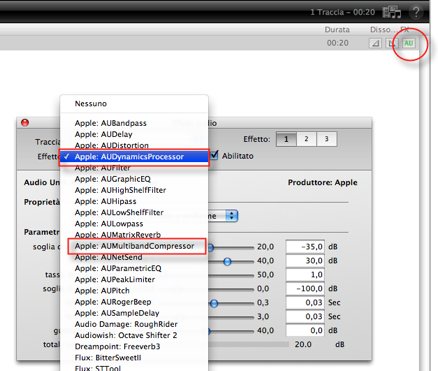Toggle the Abilitato checkbox
Viewport: 438px width, 371px height.
214,155
